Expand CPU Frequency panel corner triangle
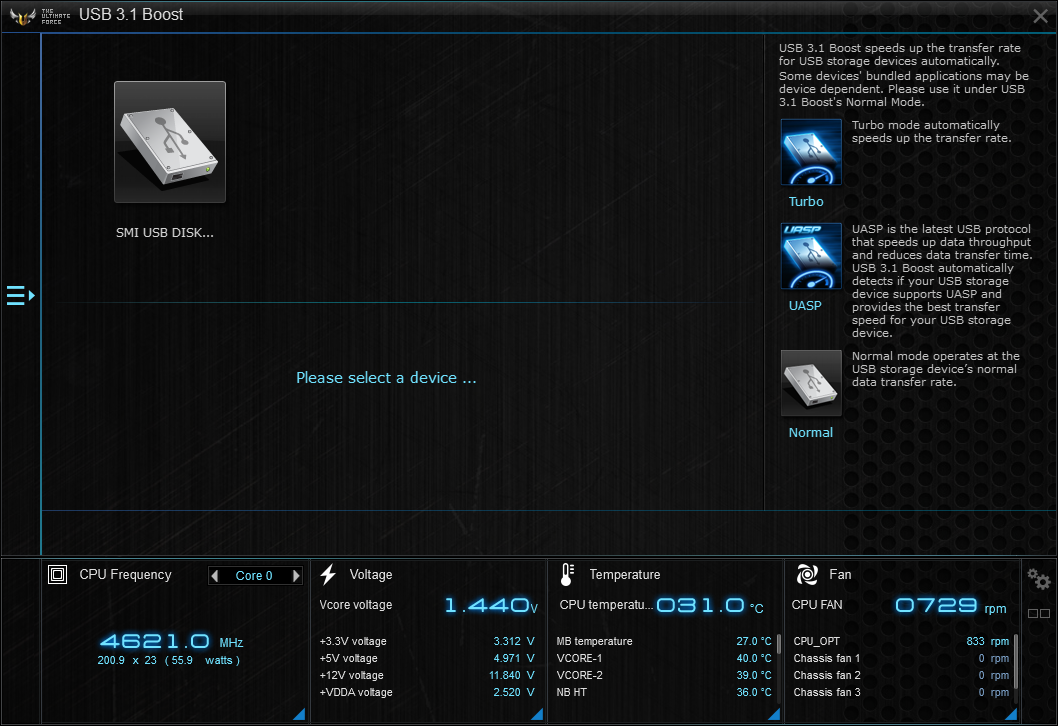This screenshot has width=1058, height=726. pos(300,714)
